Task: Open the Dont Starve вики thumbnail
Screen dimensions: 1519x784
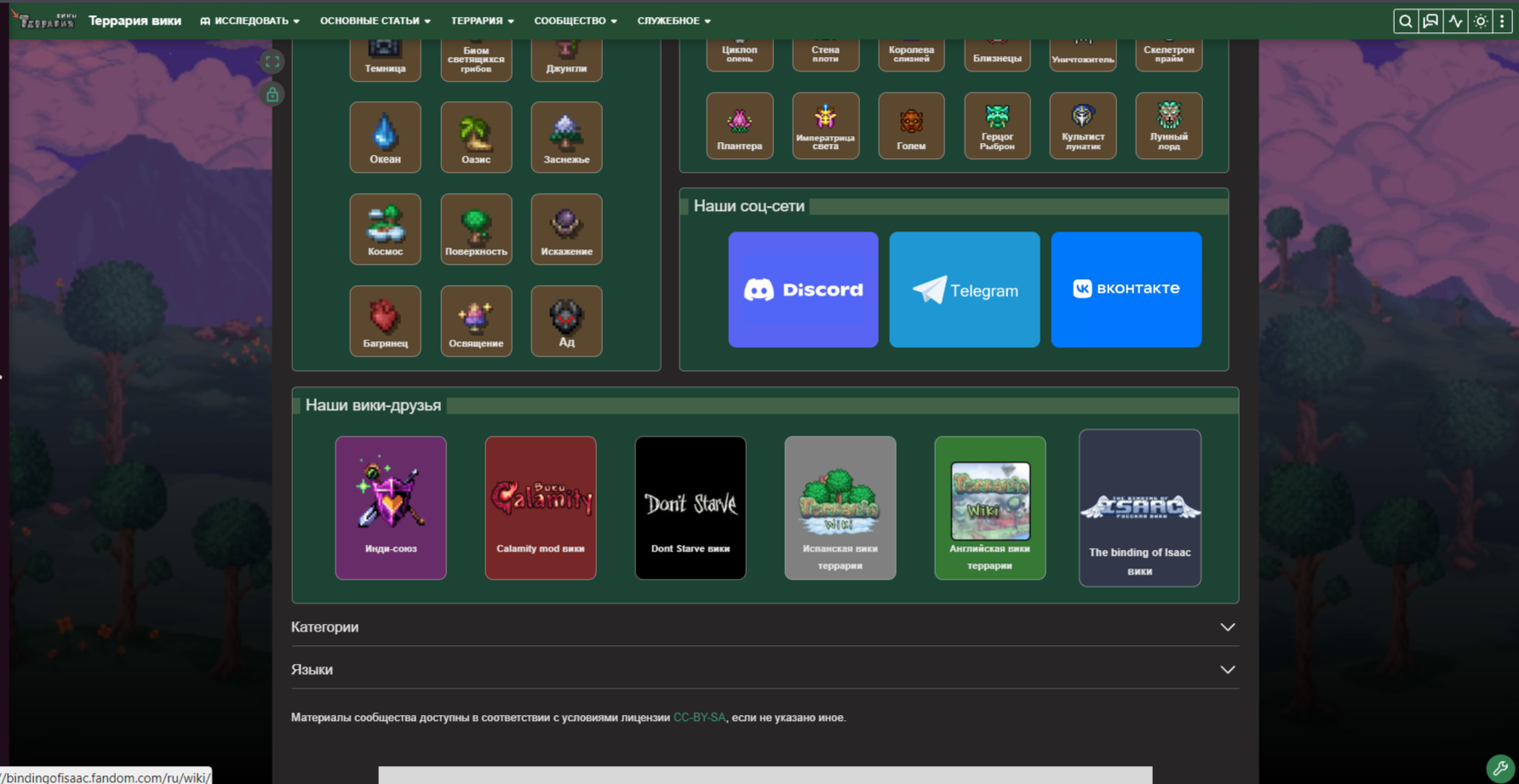Action: point(691,508)
